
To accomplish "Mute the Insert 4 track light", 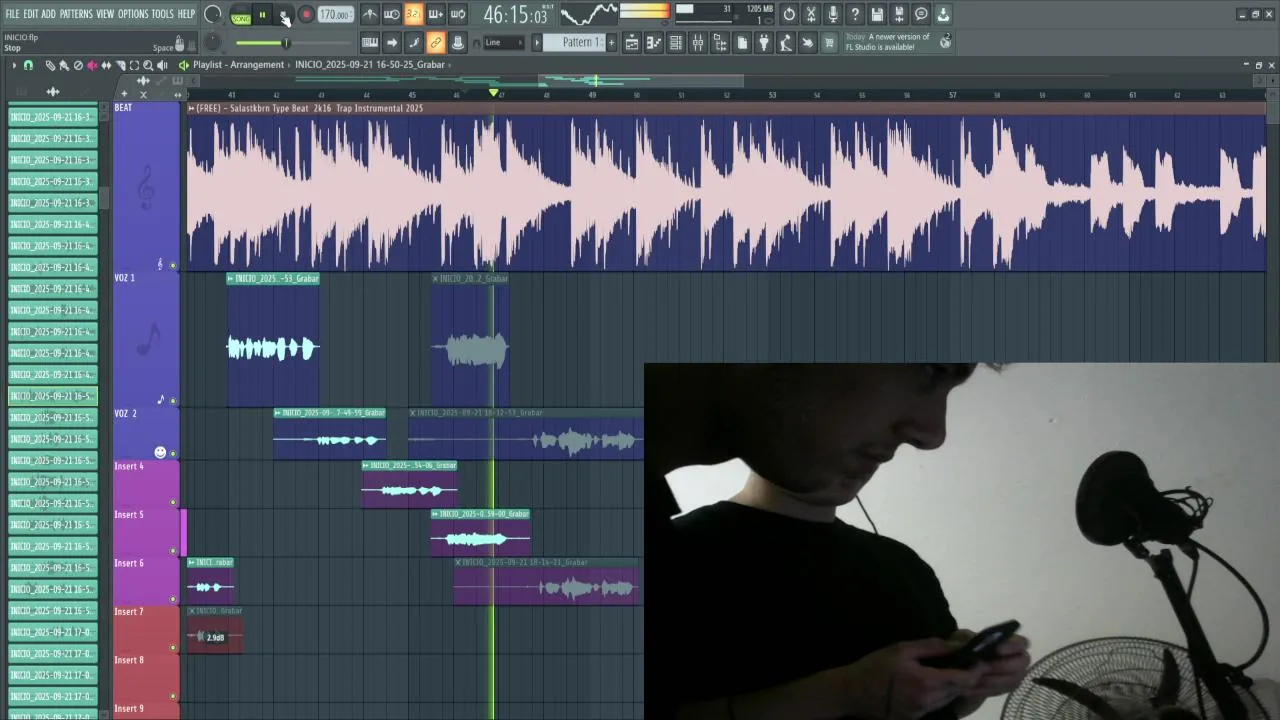I will (173, 502).
